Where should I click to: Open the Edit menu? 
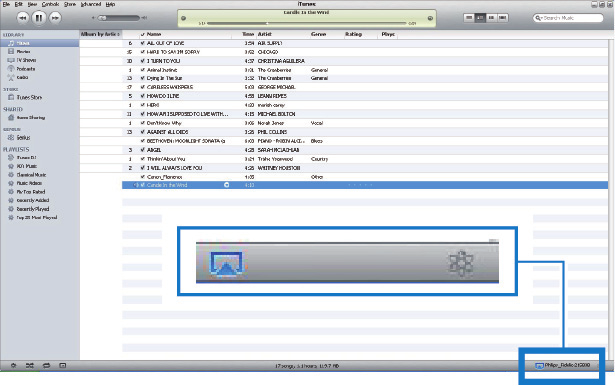[18, 4]
